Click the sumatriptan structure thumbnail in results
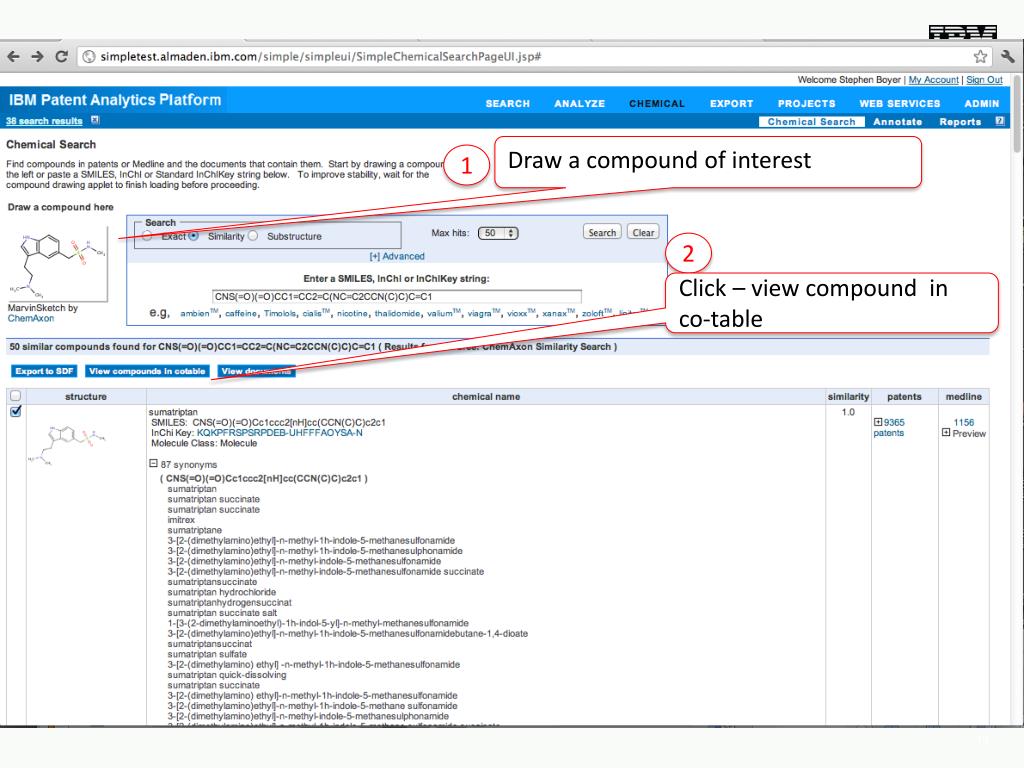The width and height of the screenshot is (1024, 768). pos(67,444)
